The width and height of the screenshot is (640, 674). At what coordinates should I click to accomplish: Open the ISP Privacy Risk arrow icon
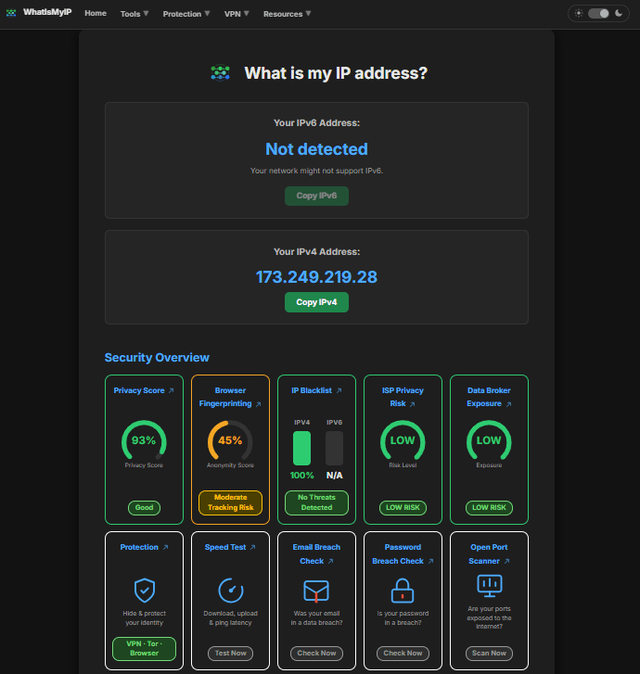(x=412, y=404)
